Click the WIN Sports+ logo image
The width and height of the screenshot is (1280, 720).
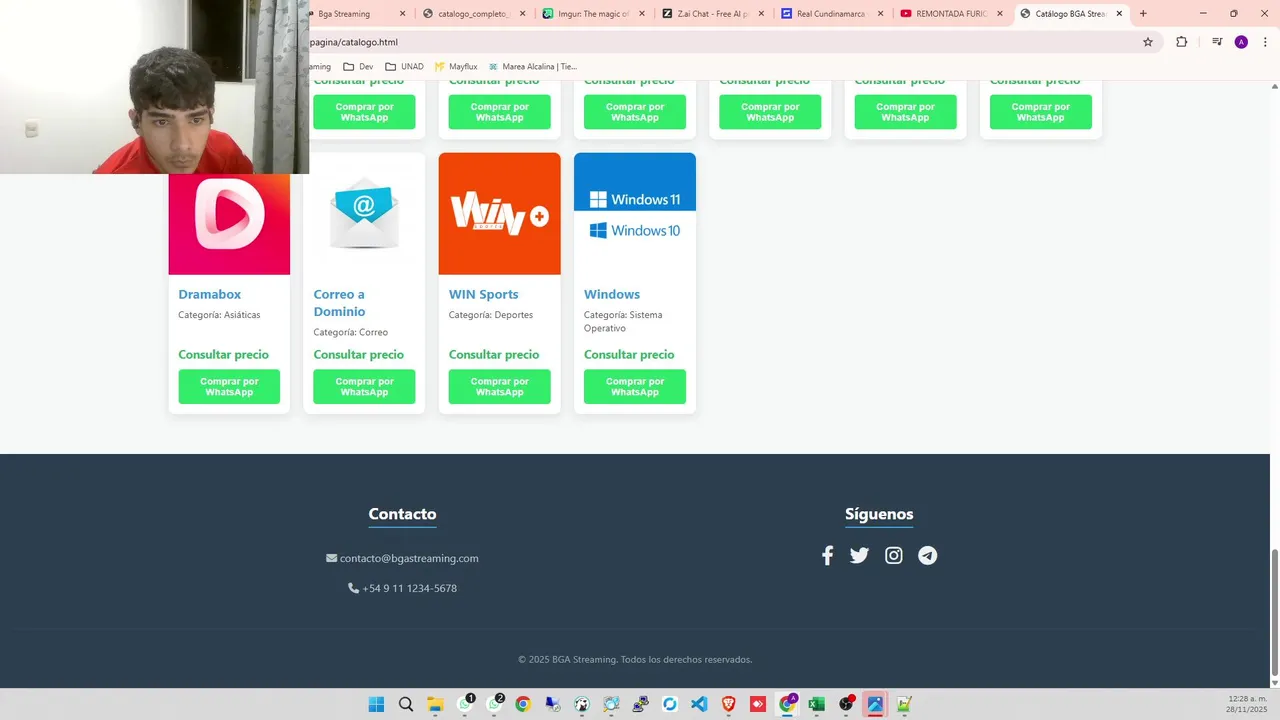click(x=499, y=214)
